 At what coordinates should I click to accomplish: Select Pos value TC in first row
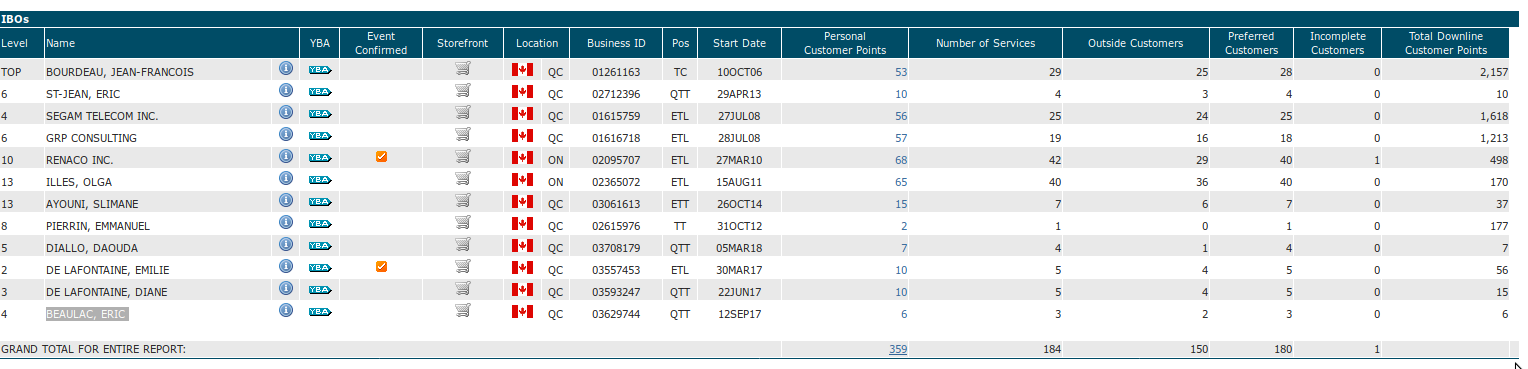pyautogui.click(x=680, y=72)
